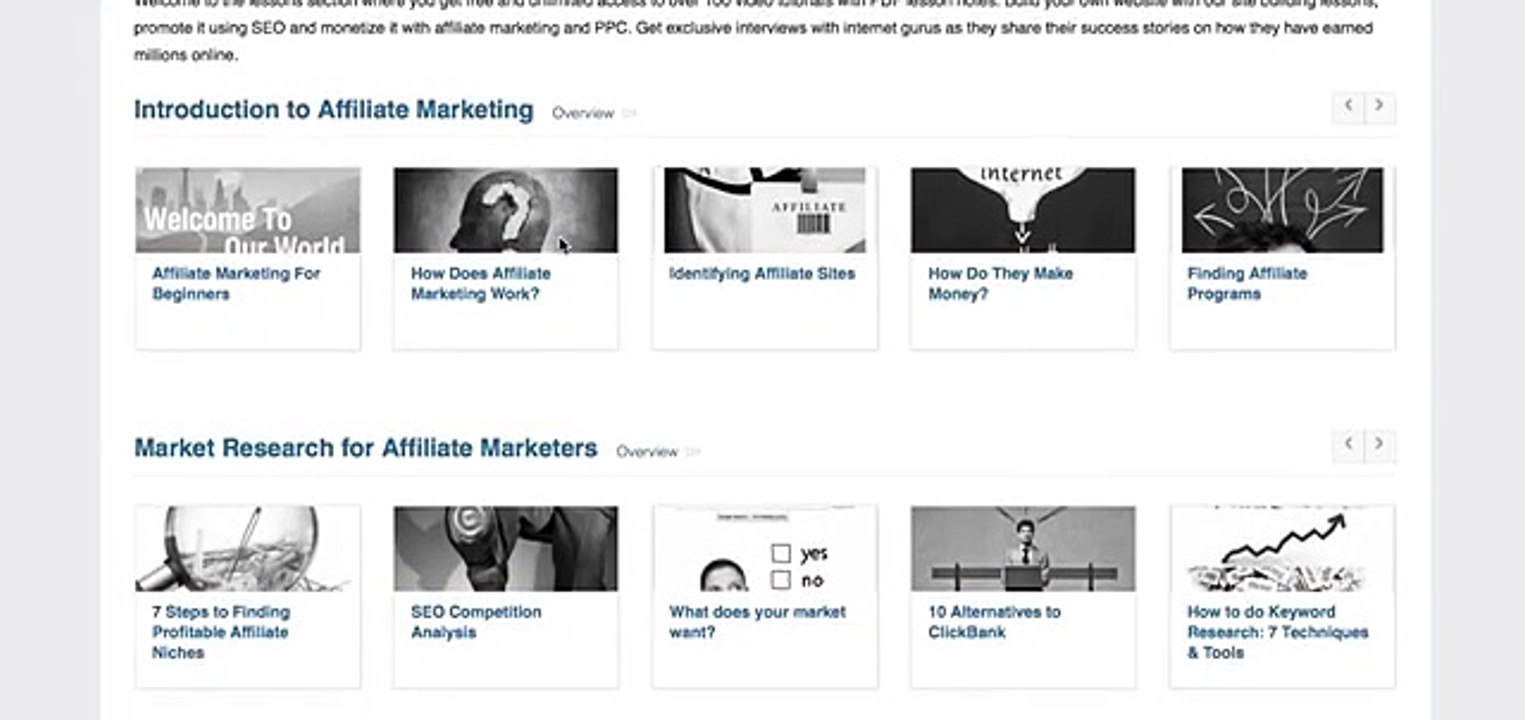Click previous arrow in Market Research carousel
1525x720 pixels.
[1348, 445]
